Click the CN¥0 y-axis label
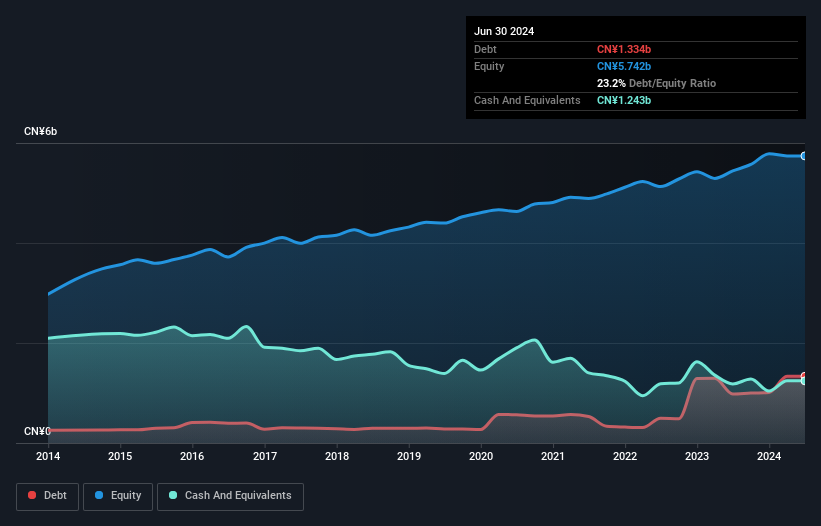This screenshot has height=526, width=821. (x=37, y=431)
